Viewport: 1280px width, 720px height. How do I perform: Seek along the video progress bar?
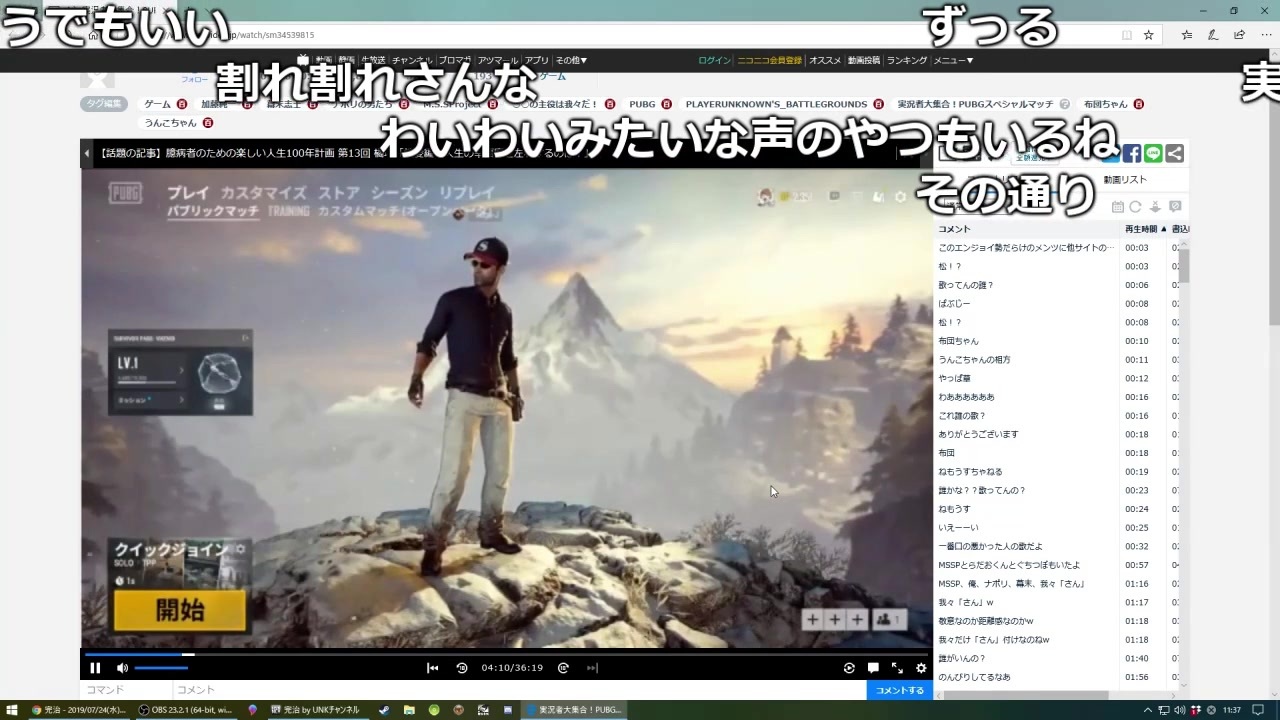506,655
